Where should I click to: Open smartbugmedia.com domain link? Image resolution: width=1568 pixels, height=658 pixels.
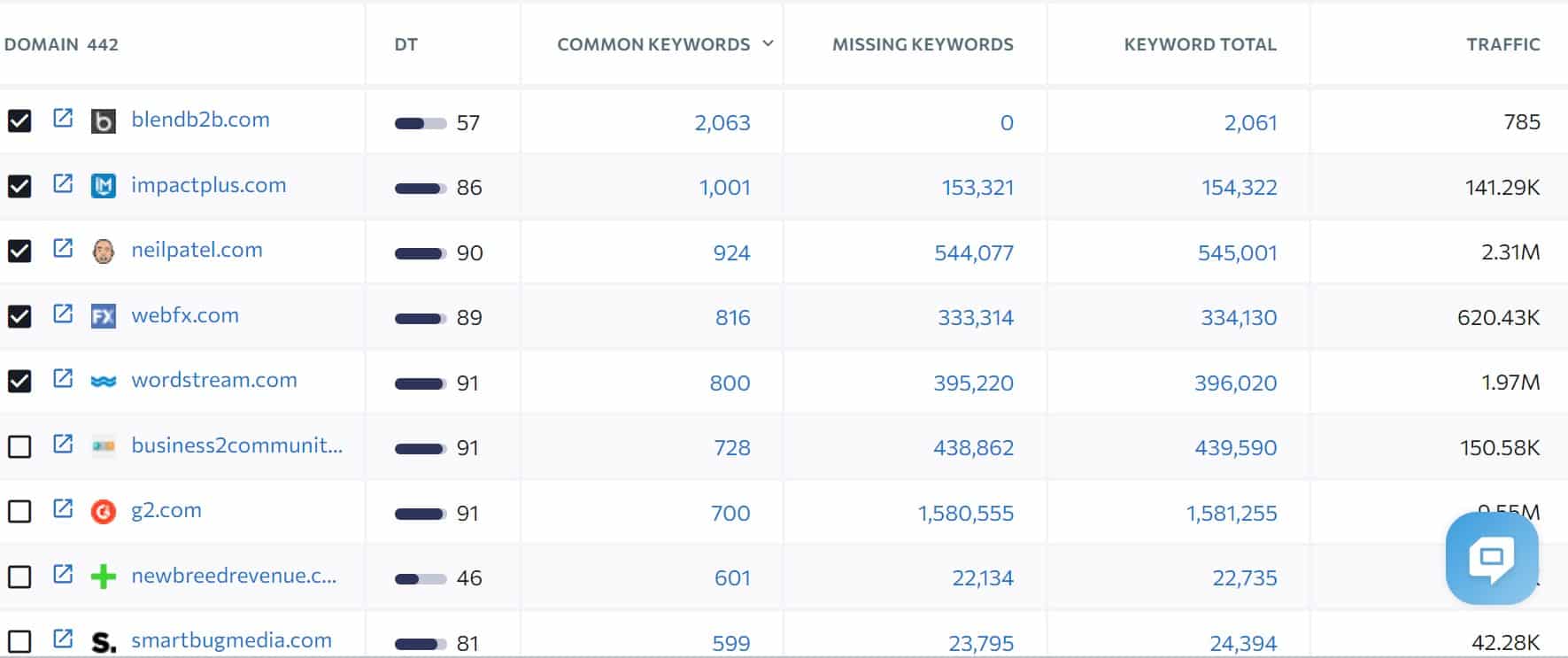[x=231, y=640]
